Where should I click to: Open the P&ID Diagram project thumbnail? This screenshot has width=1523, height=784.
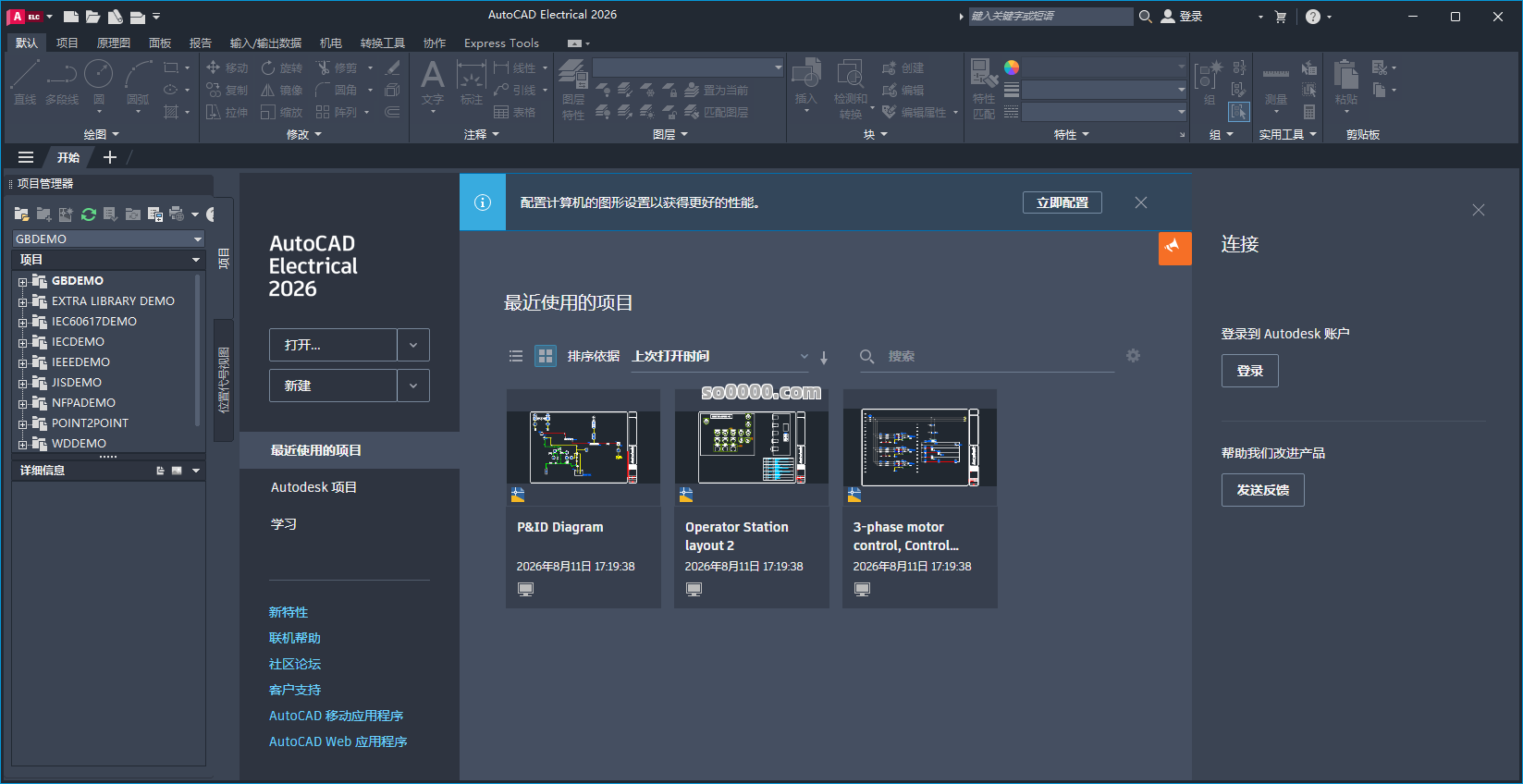583,447
